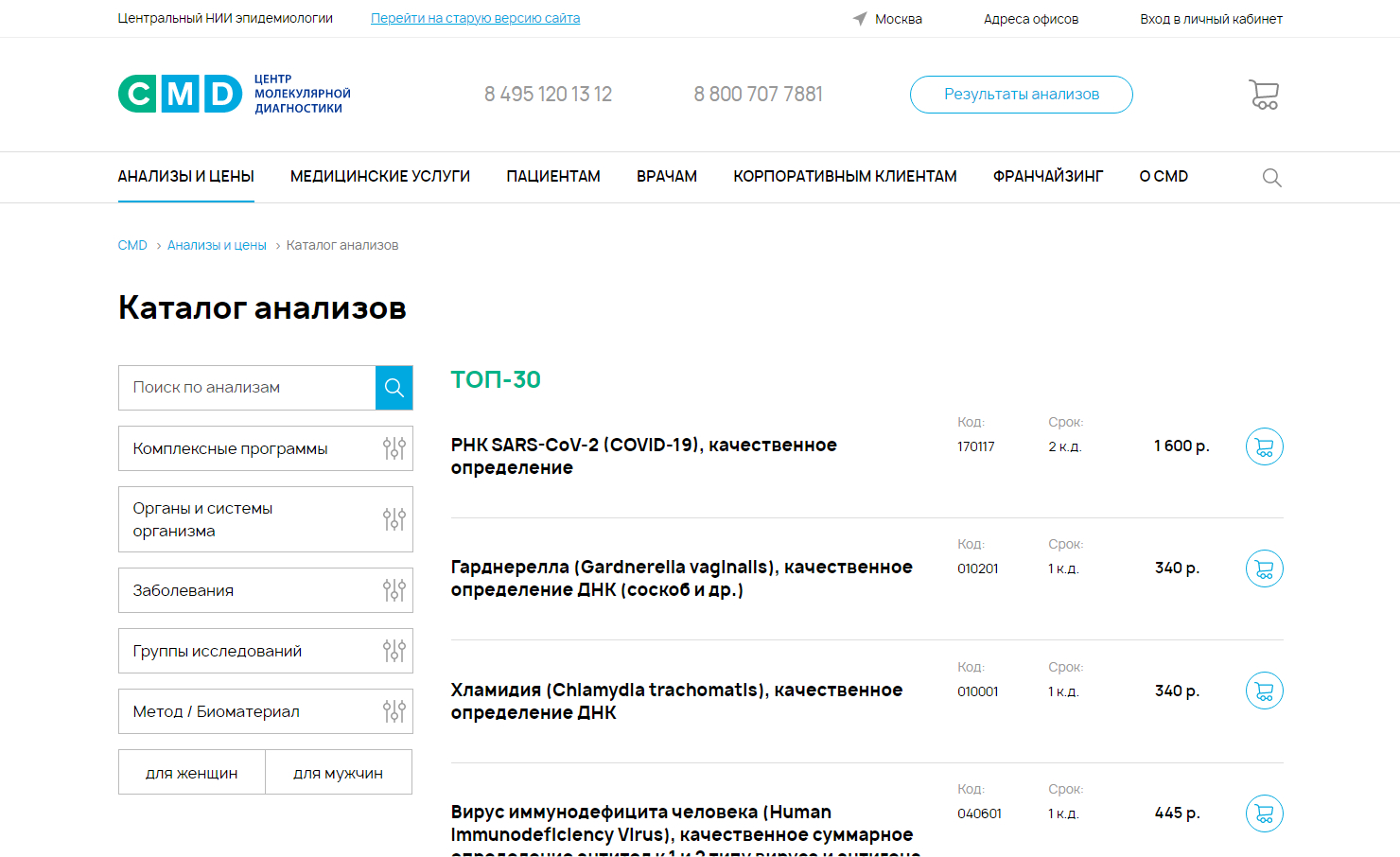Image resolution: width=1400 pixels, height=857 pixels.
Task: Expand the «Органы и системы организма» filter
Action: 265,519
